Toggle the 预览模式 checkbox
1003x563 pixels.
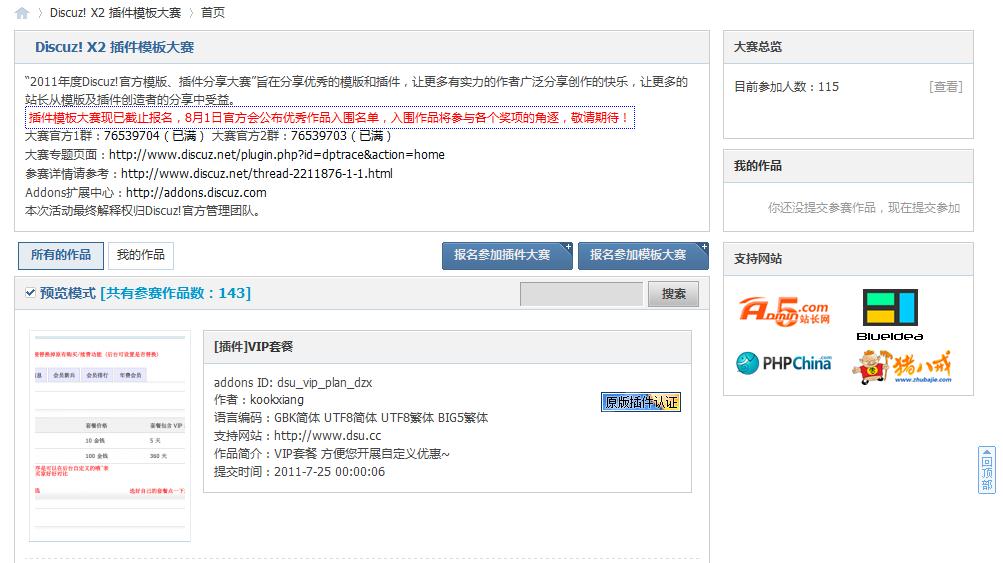tap(30, 292)
